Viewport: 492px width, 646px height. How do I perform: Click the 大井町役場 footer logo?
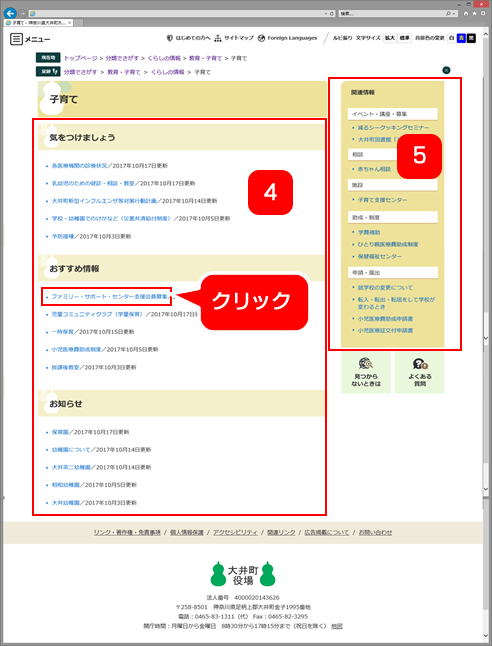point(243,574)
